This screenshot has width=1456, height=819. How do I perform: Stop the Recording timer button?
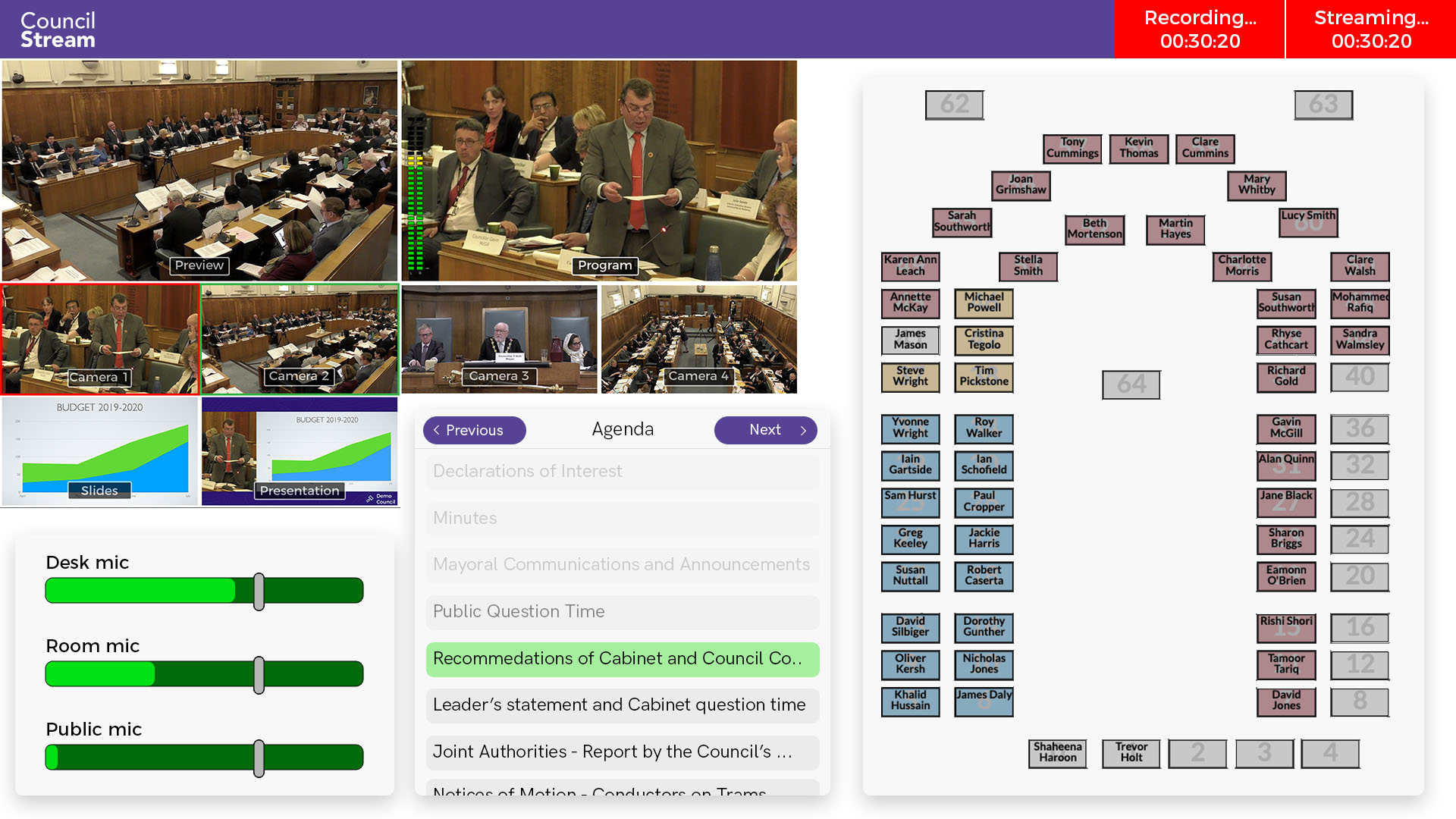[x=1200, y=30]
